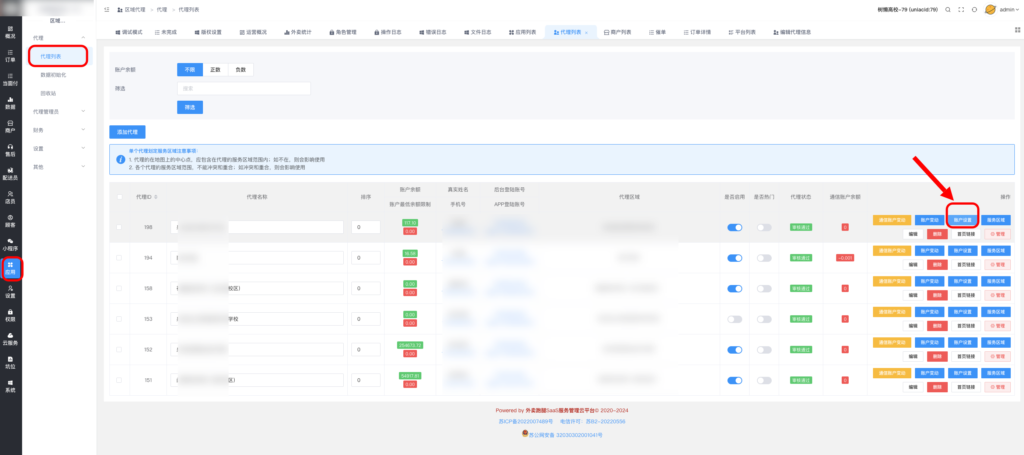Select the 正数 balance filter option
The height and width of the screenshot is (455, 1024).
[x=215, y=69]
